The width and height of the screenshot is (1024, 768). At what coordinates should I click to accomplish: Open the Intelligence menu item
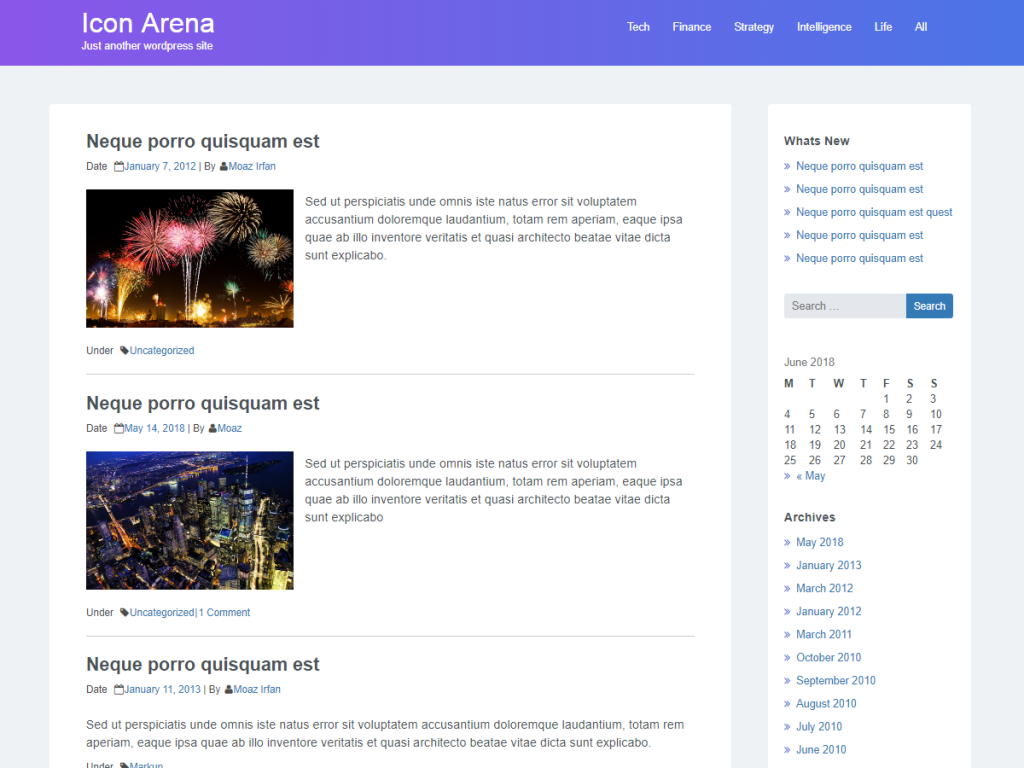point(824,27)
